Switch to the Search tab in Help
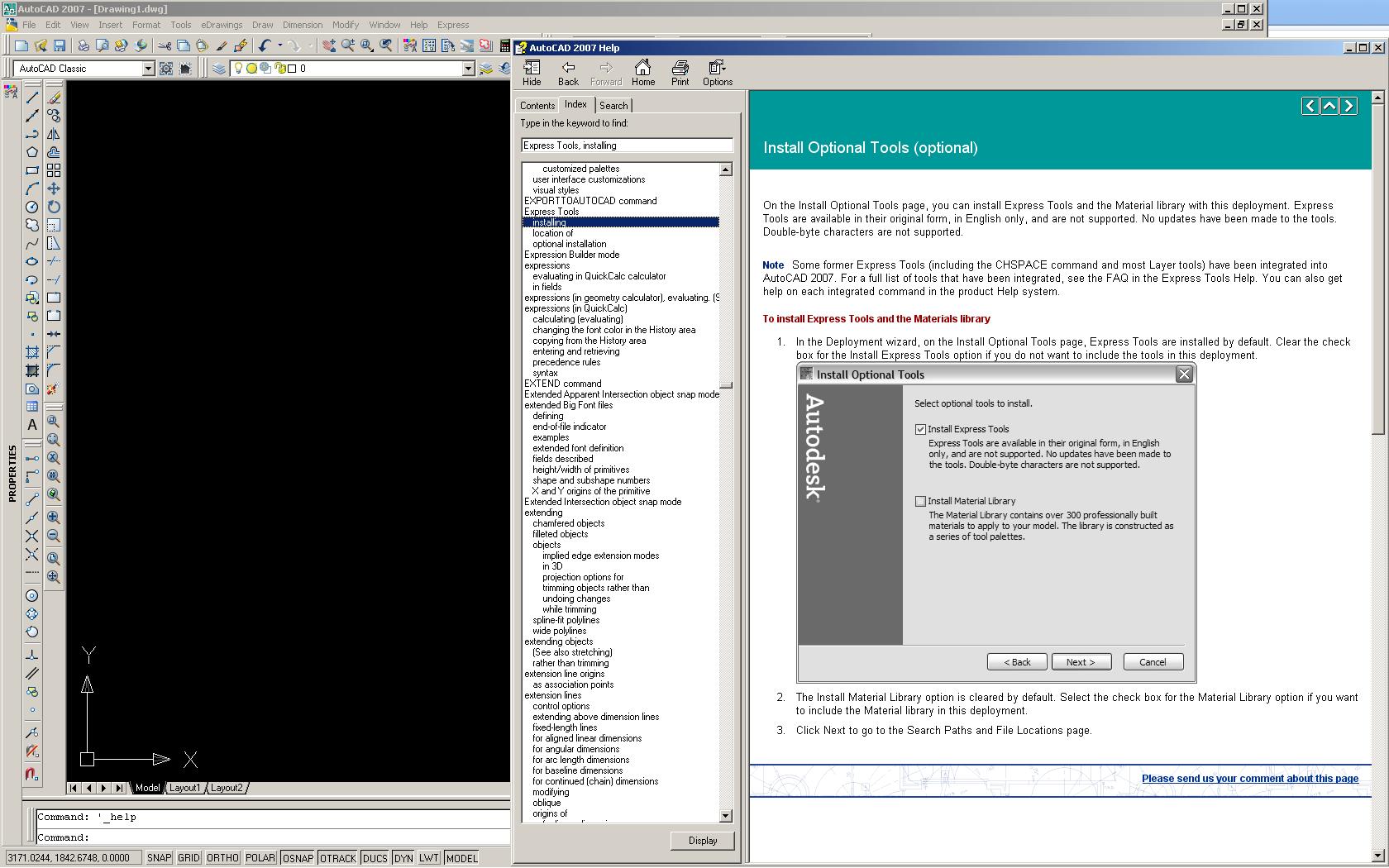Image resolution: width=1389 pixels, height=868 pixels. point(613,106)
